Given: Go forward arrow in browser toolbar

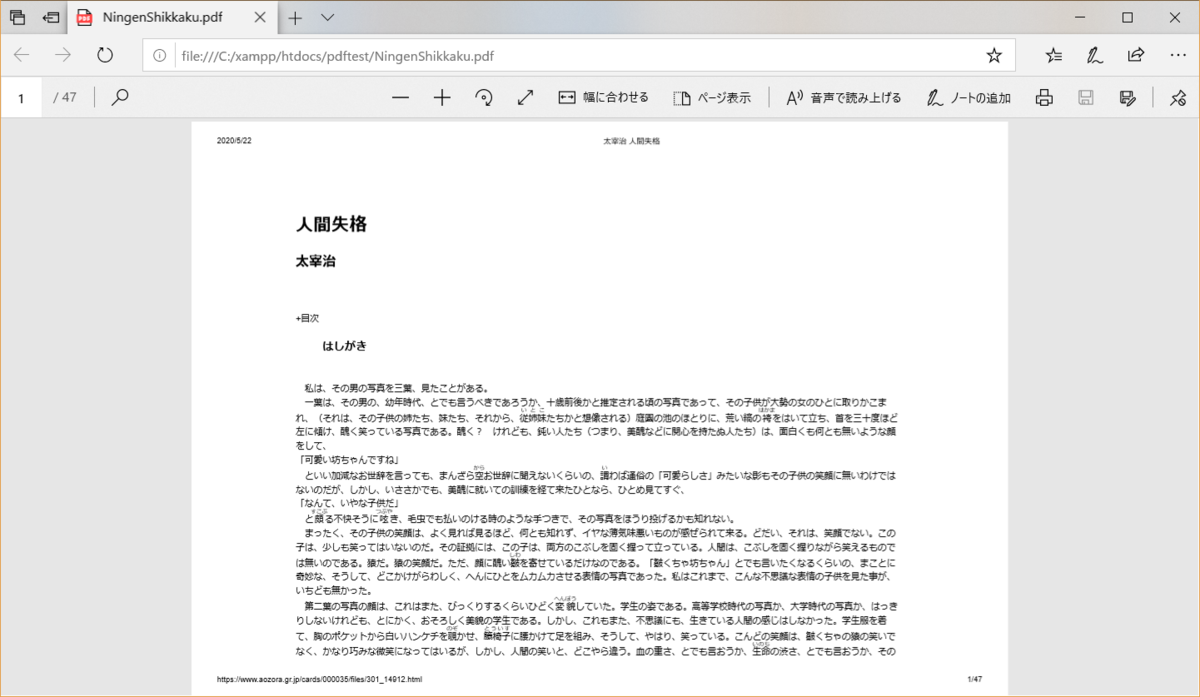Looking at the screenshot, I should (x=63, y=55).
